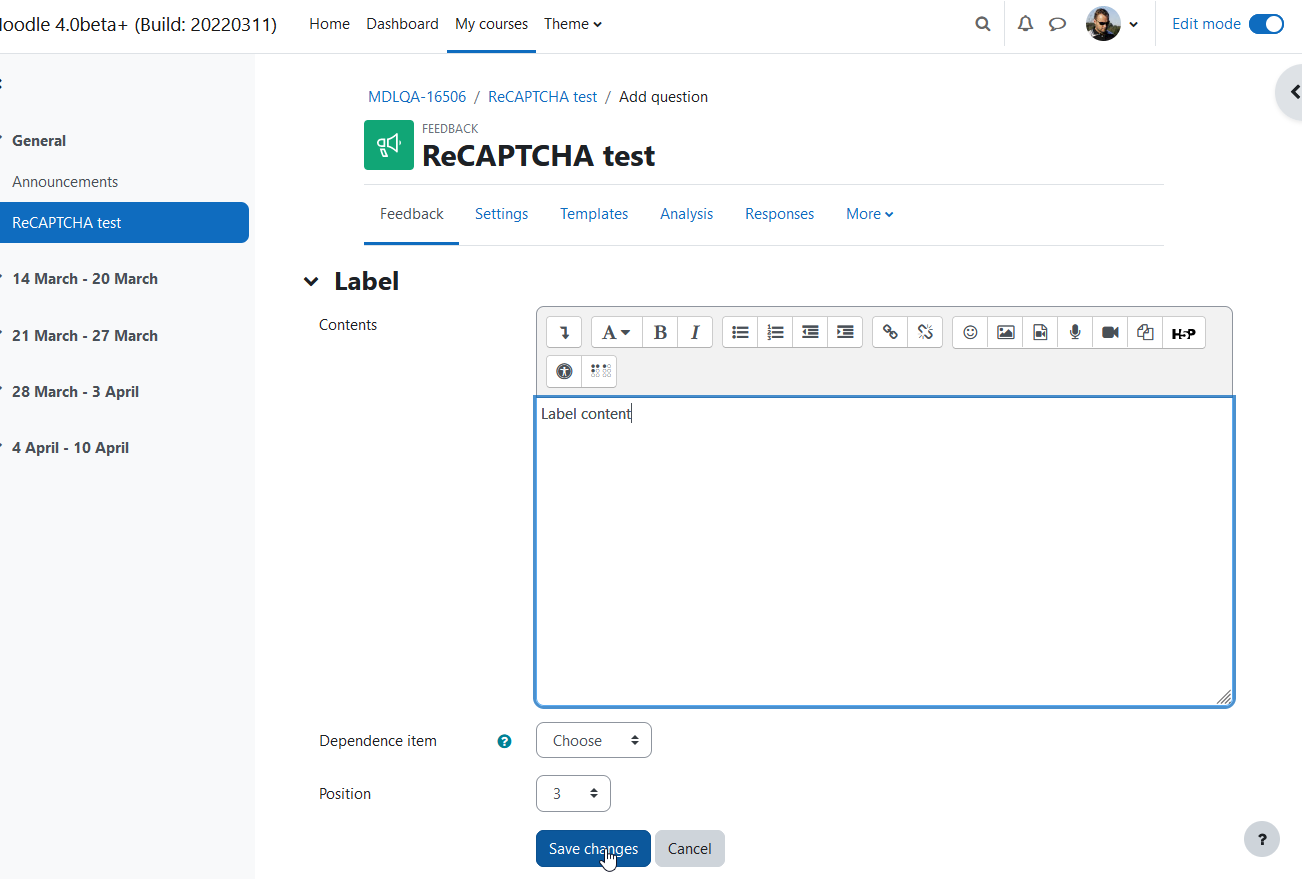The width and height of the screenshot is (1302, 879).
Task: Open the manage files tool
Action: pos(1145,332)
